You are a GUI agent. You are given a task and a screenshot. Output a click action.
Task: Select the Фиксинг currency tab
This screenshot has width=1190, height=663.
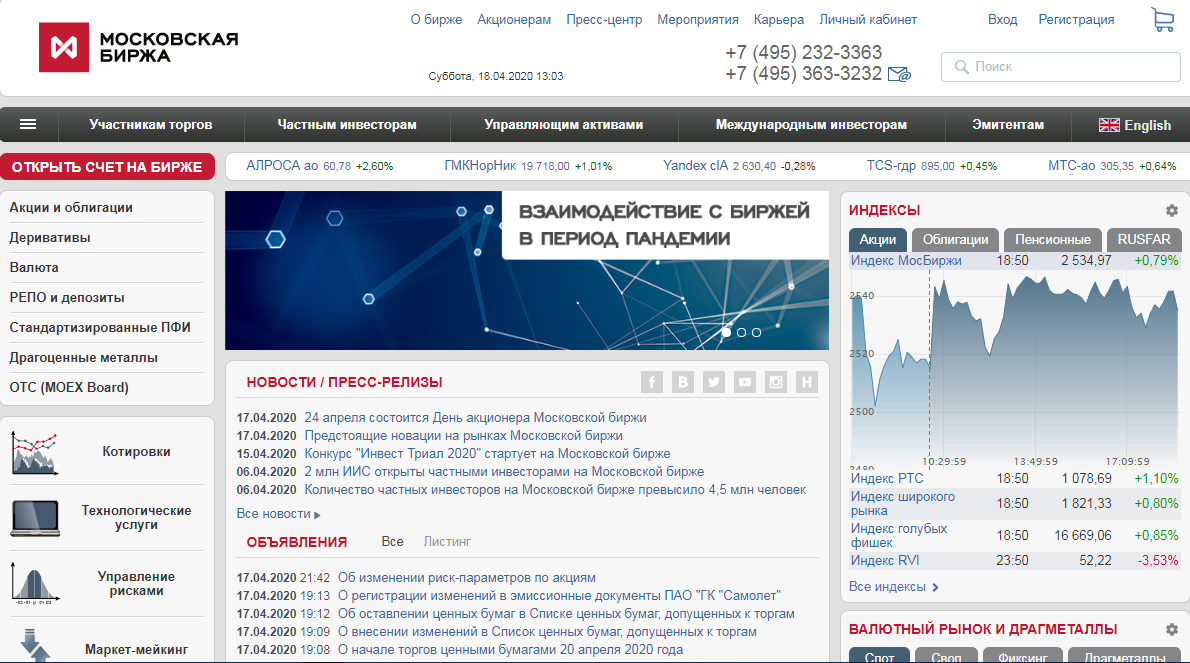[1022, 655]
